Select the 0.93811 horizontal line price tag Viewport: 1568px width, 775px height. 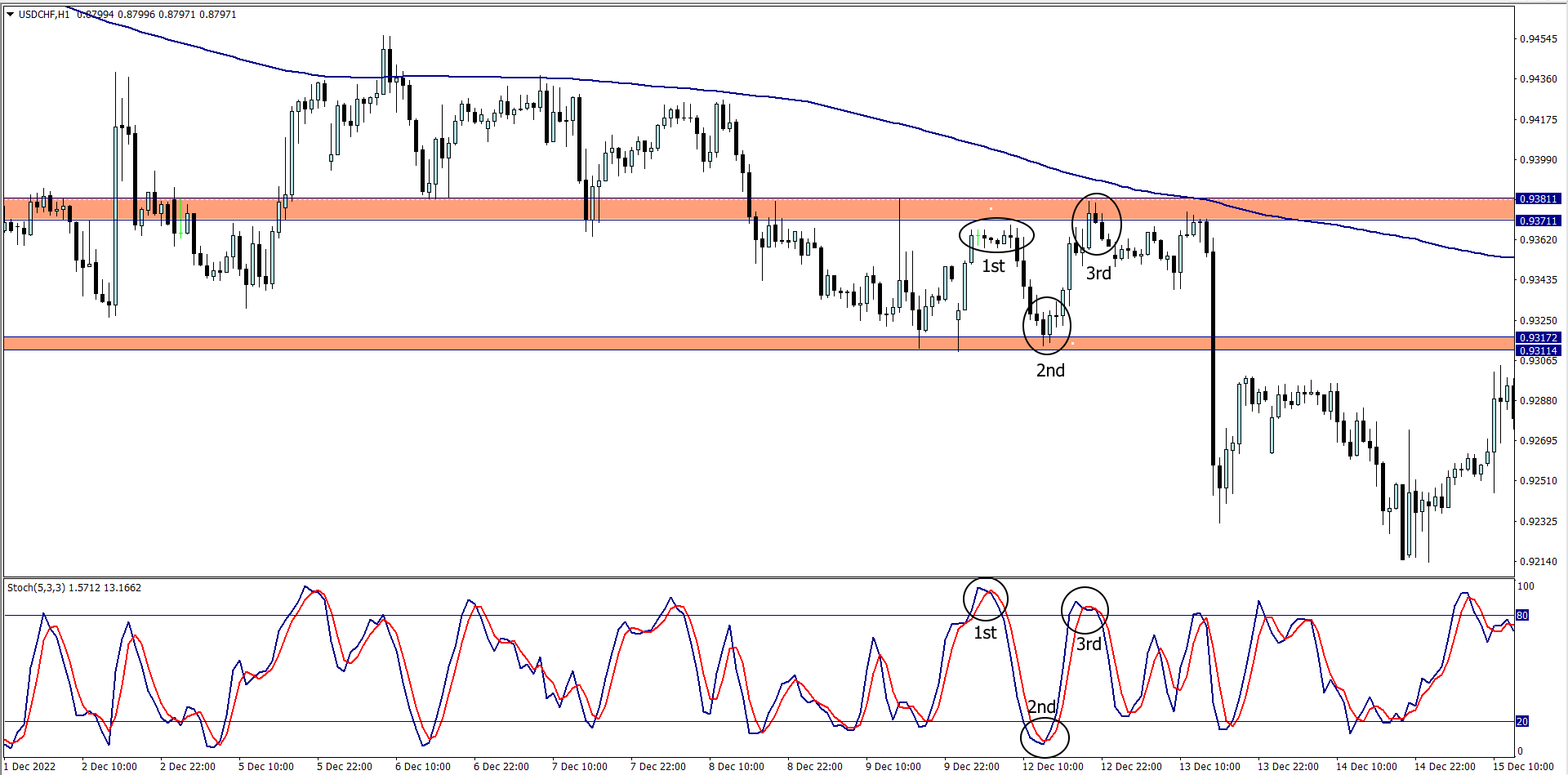click(x=1539, y=199)
